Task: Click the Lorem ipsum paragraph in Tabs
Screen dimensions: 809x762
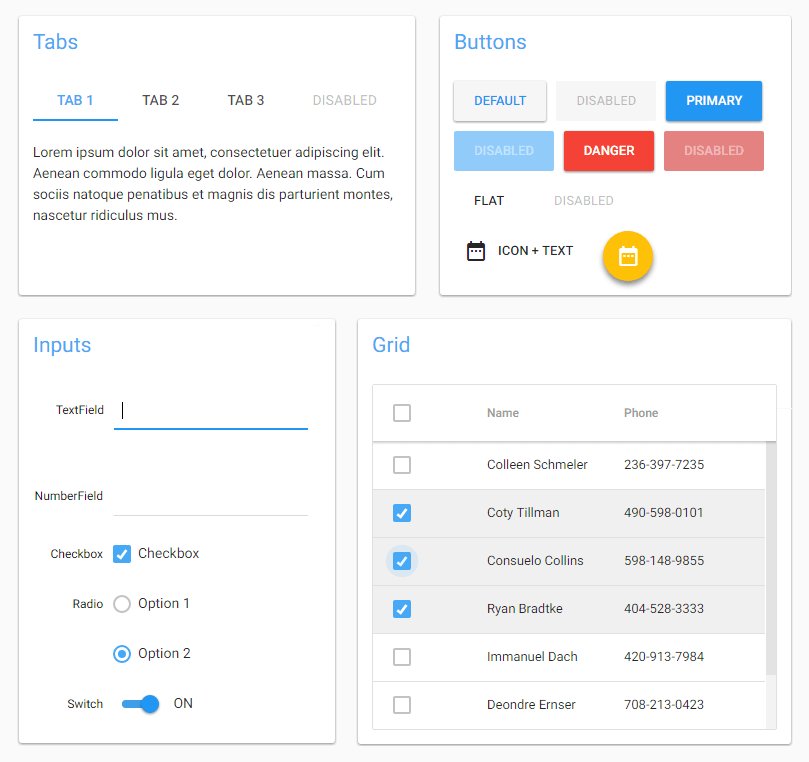Action: pyautogui.click(x=213, y=184)
